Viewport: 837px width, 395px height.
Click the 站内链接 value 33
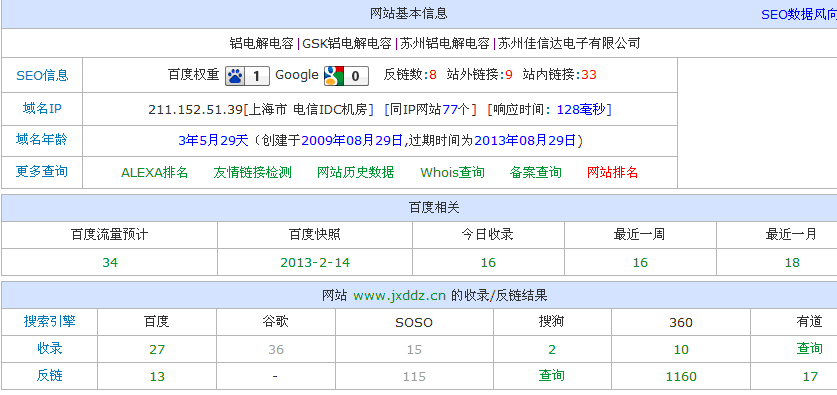(589, 75)
